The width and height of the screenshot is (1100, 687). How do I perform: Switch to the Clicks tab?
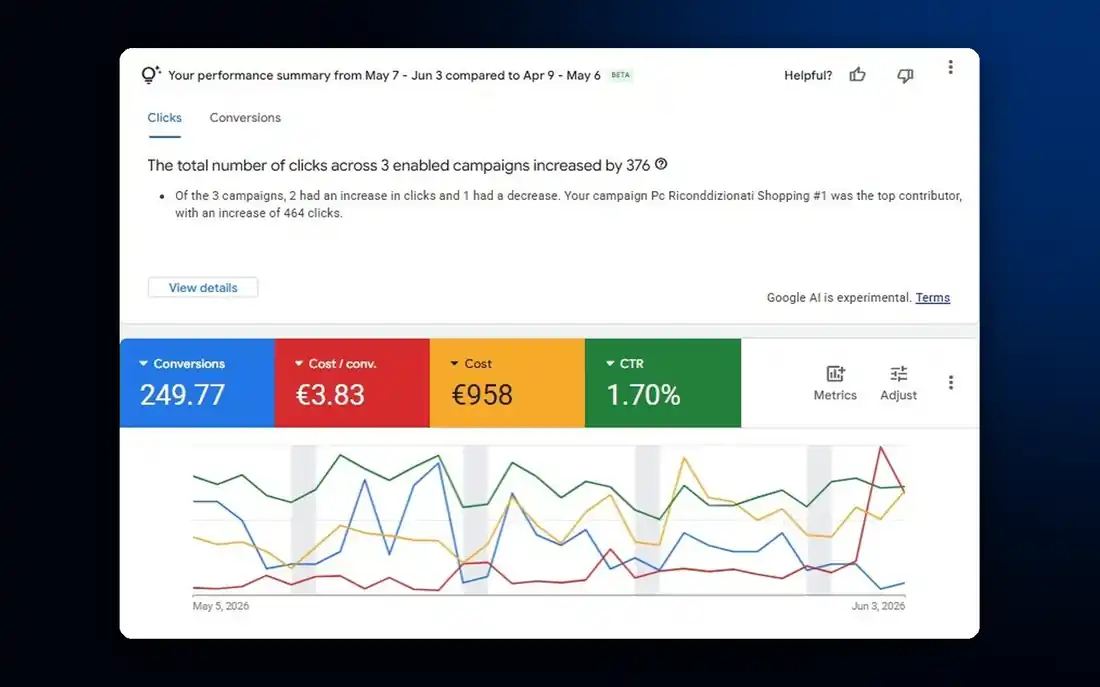(x=164, y=118)
